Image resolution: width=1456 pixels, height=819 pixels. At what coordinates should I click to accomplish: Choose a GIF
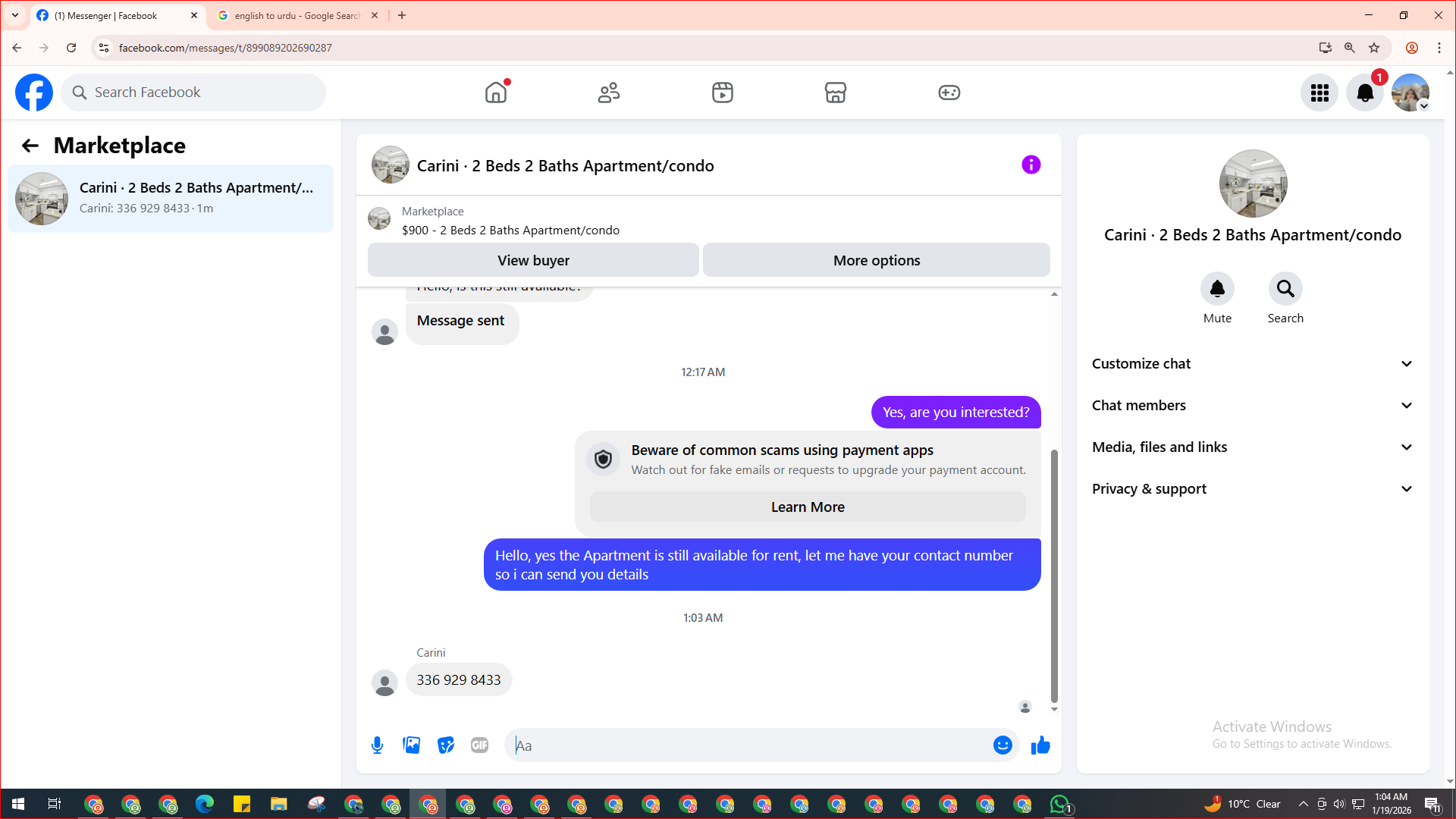(x=480, y=745)
